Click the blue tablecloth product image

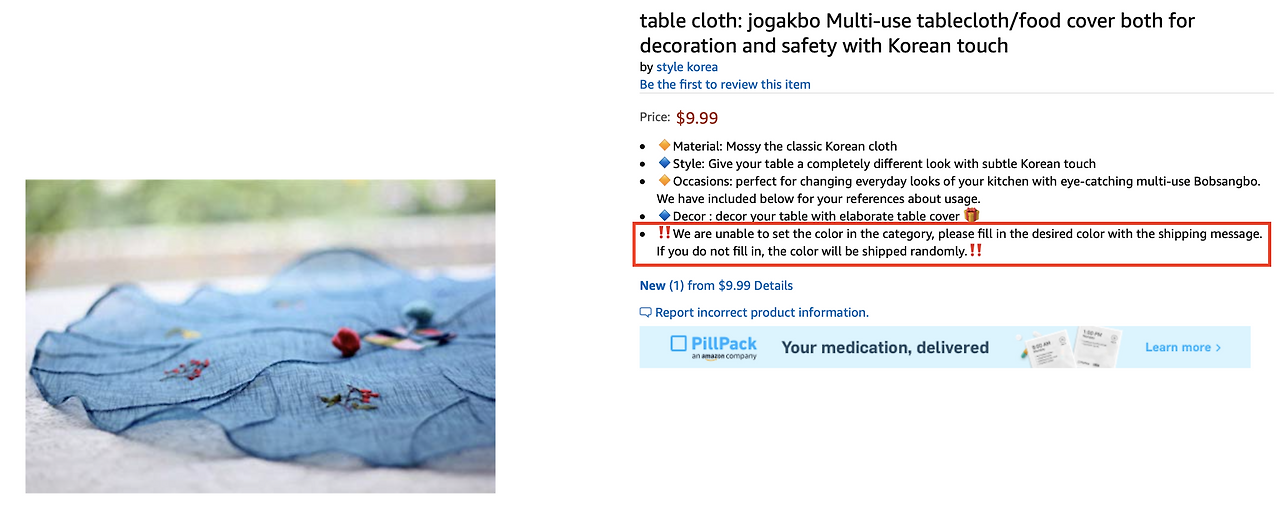(x=260, y=336)
